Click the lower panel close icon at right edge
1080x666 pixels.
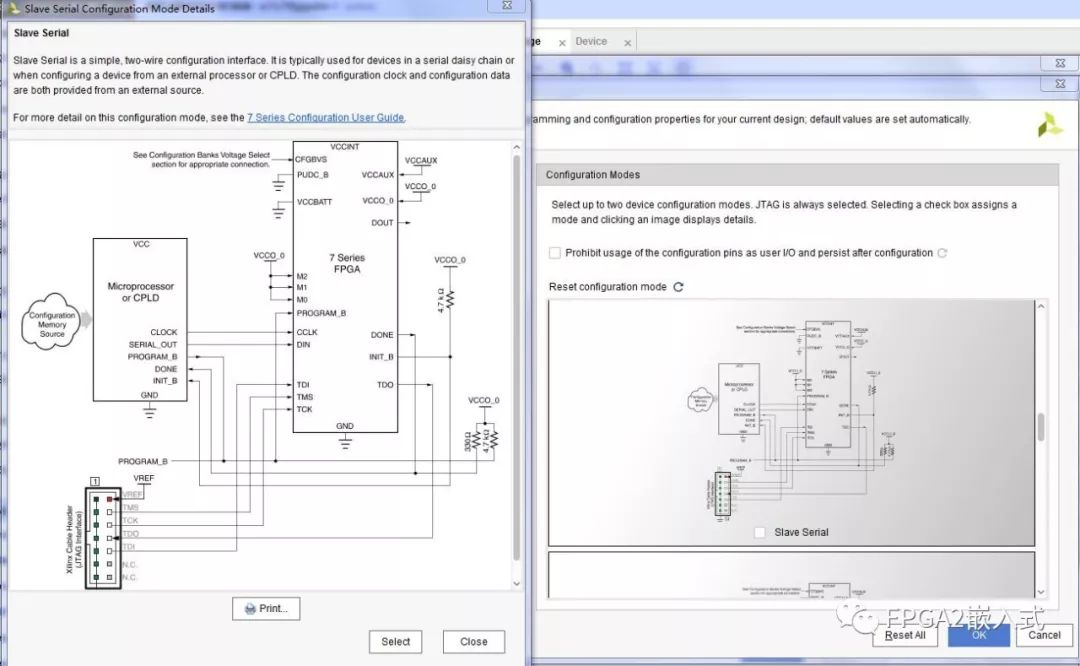[1060, 83]
